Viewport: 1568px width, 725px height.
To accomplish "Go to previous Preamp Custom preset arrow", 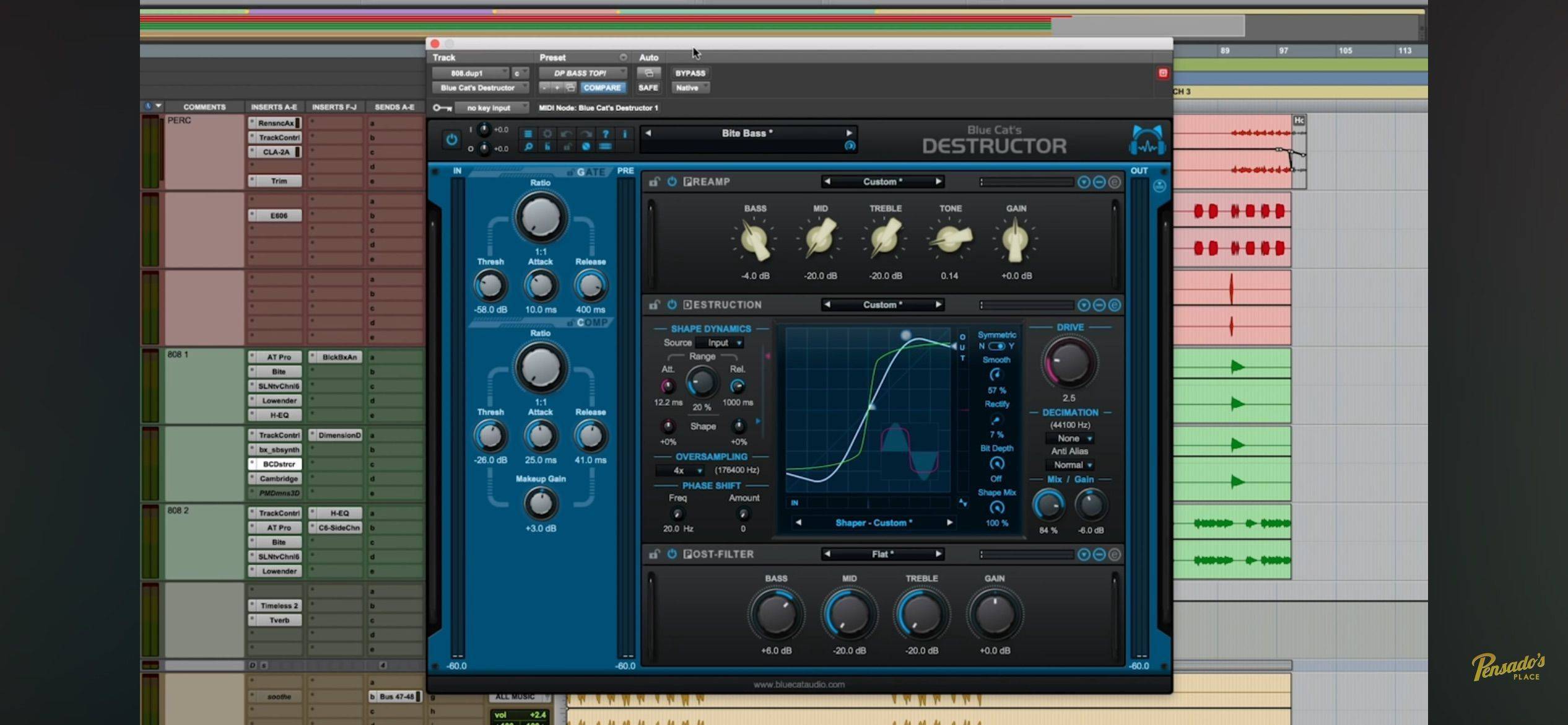I will pyautogui.click(x=827, y=182).
